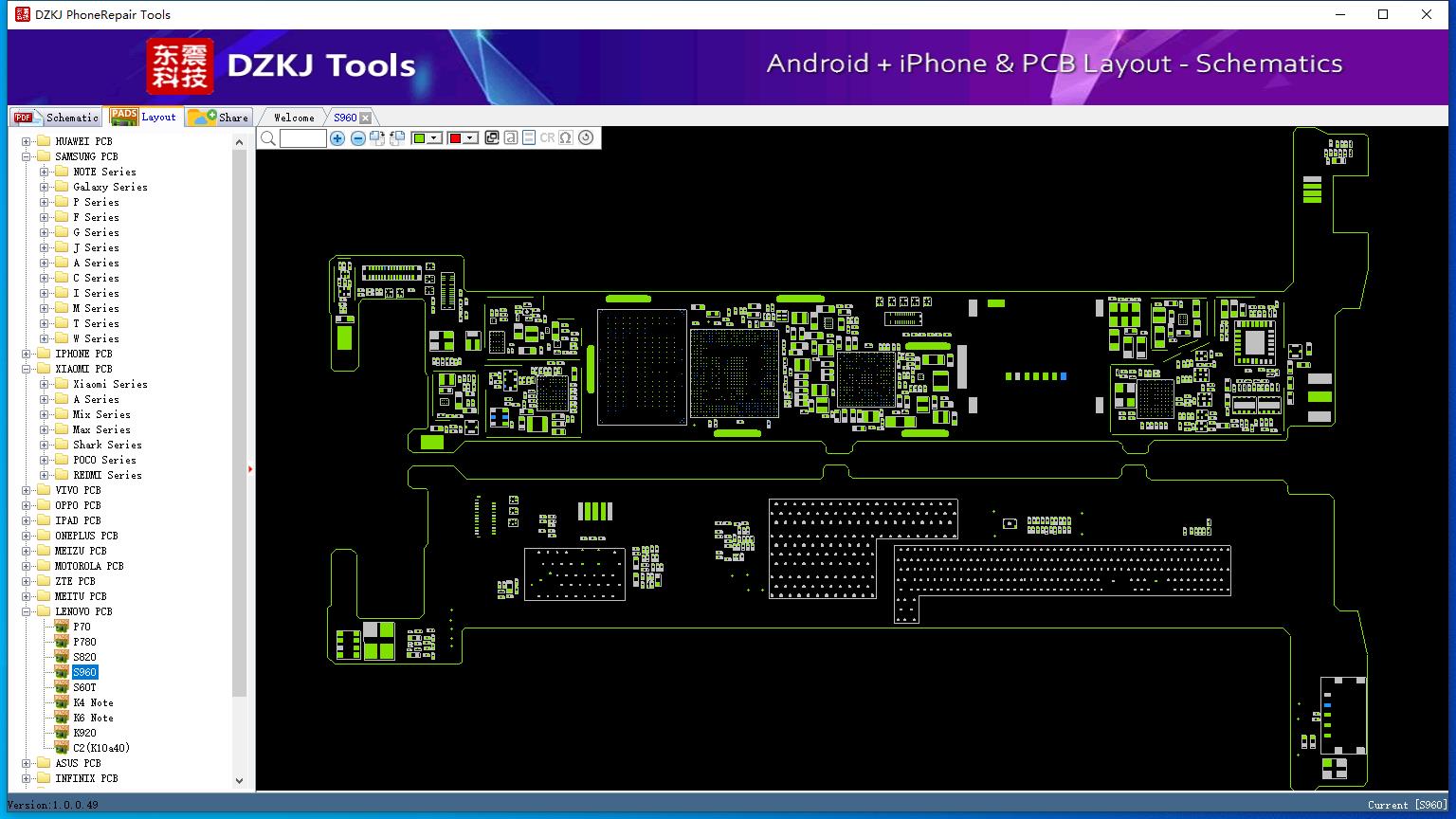Collapse the SAMSUNG PCB tree node
The width and height of the screenshot is (1456, 819).
(x=27, y=156)
